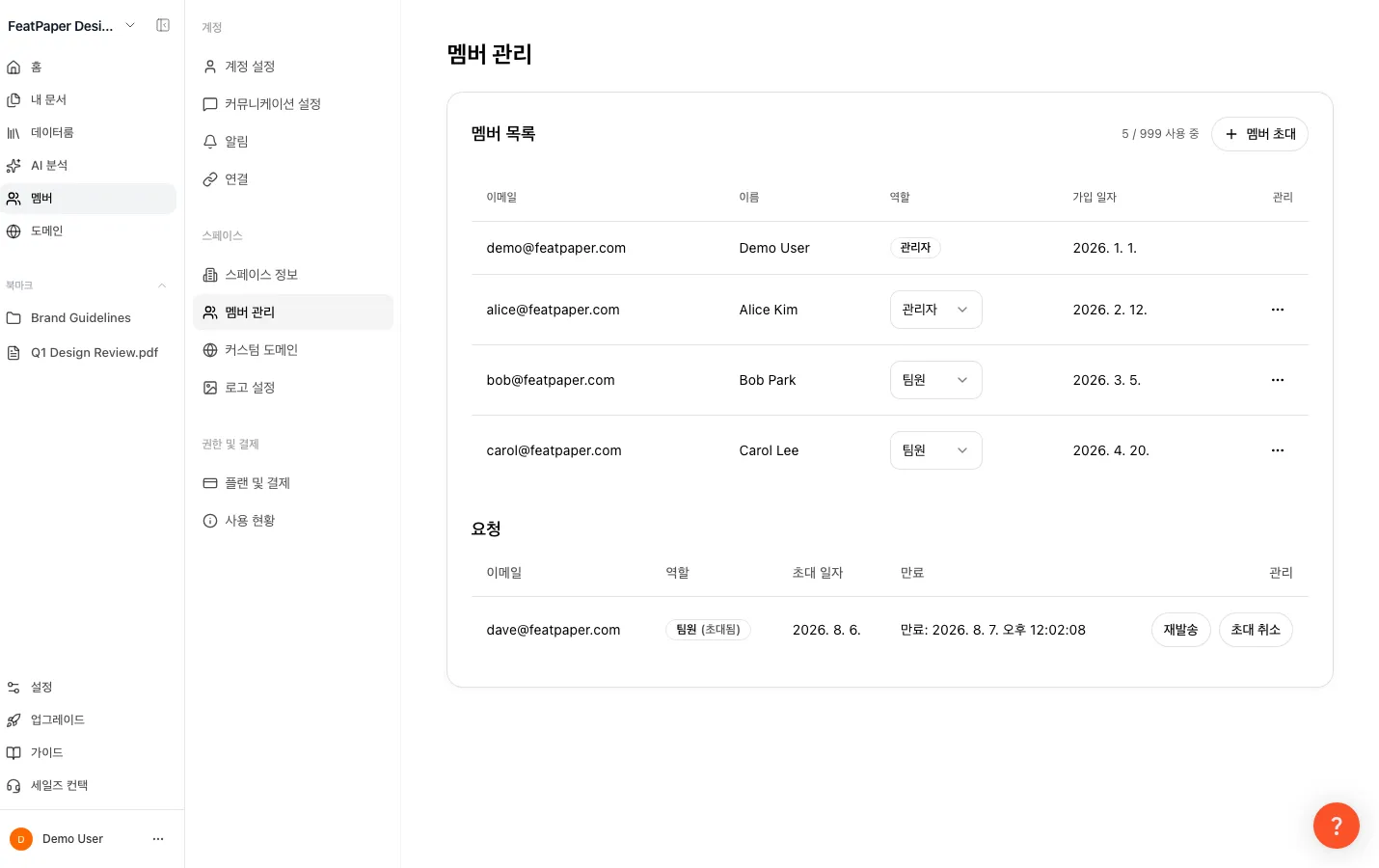Viewport: 1379px width, 868px height.
Task: Open more actions for Carol Lee row
Action: (x=1278, y=450)
